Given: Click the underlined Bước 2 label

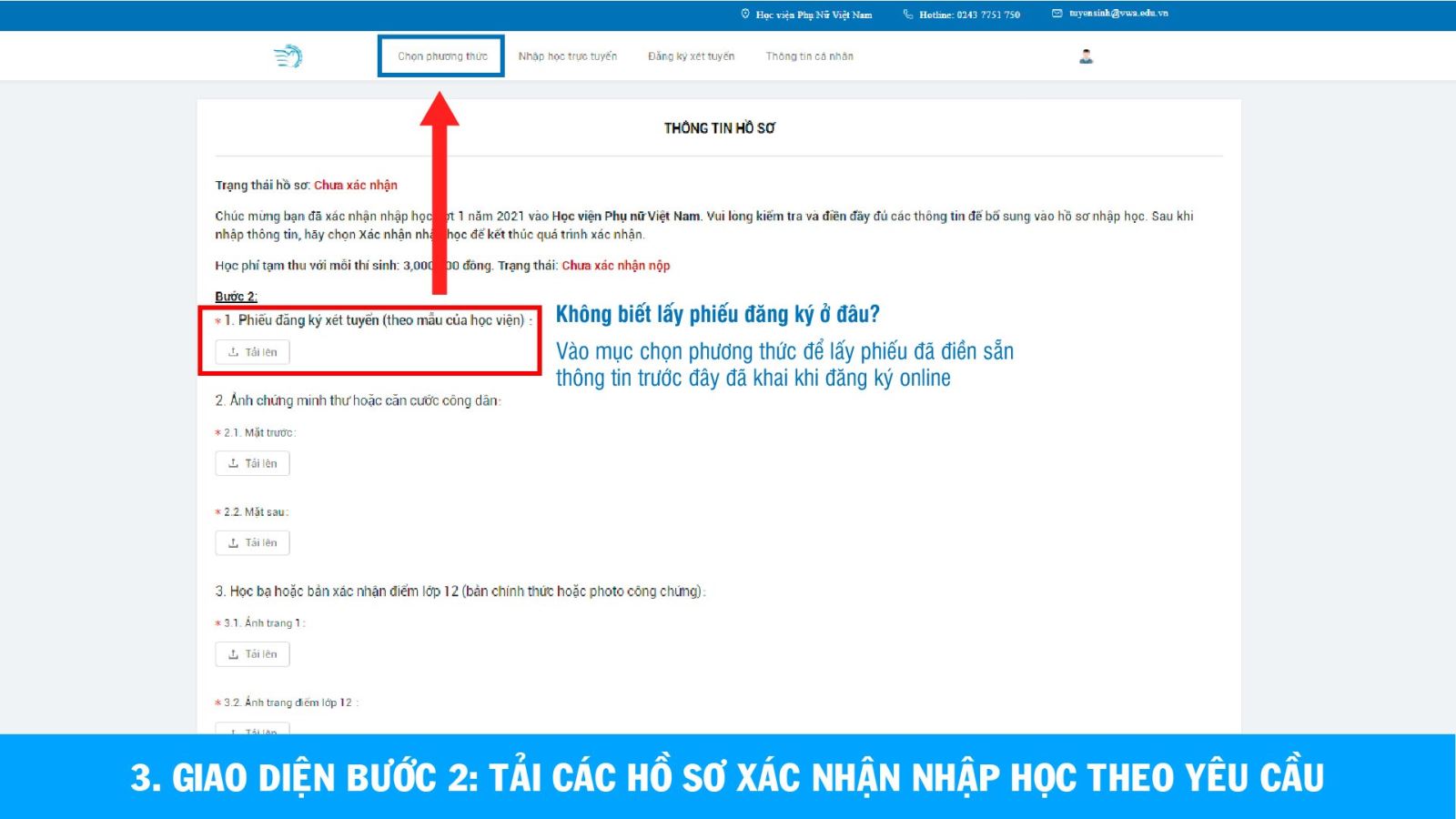Looking at the screenshot, I should [236, 297].
